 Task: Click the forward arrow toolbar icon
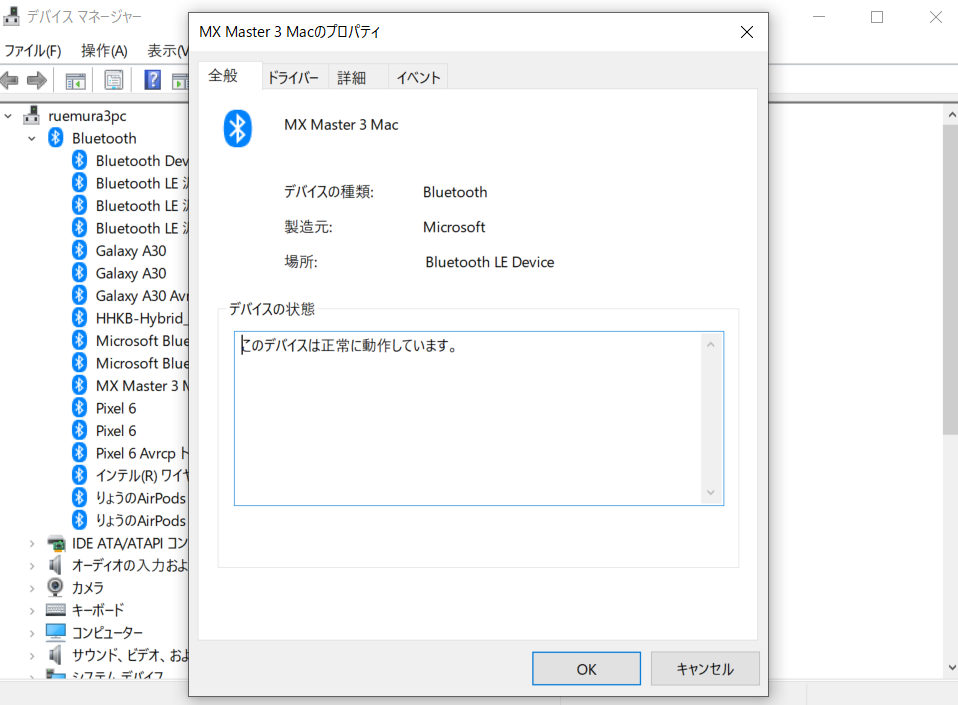(x=37, y=80)
